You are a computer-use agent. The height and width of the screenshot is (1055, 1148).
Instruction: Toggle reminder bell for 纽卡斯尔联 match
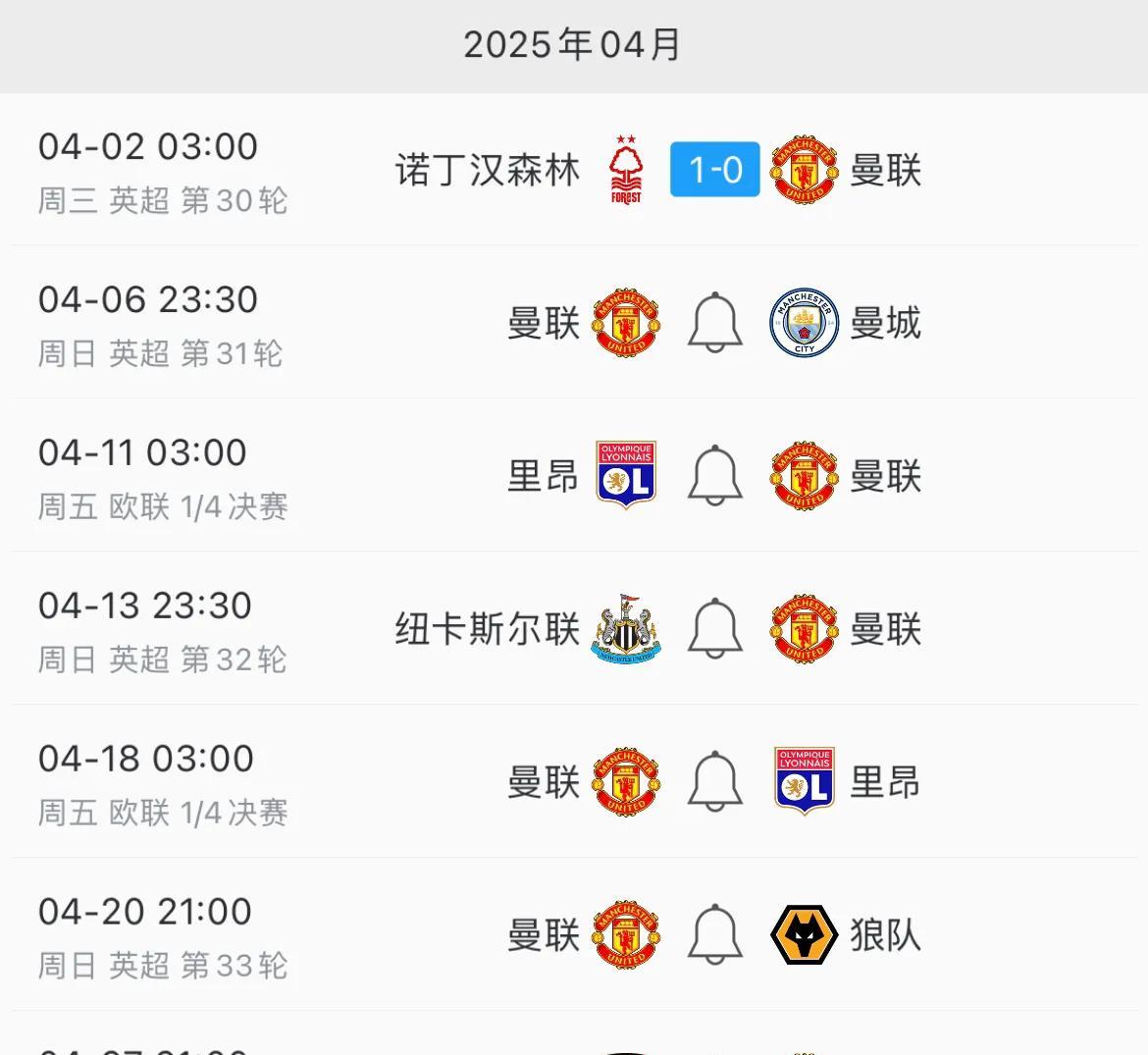714,628
